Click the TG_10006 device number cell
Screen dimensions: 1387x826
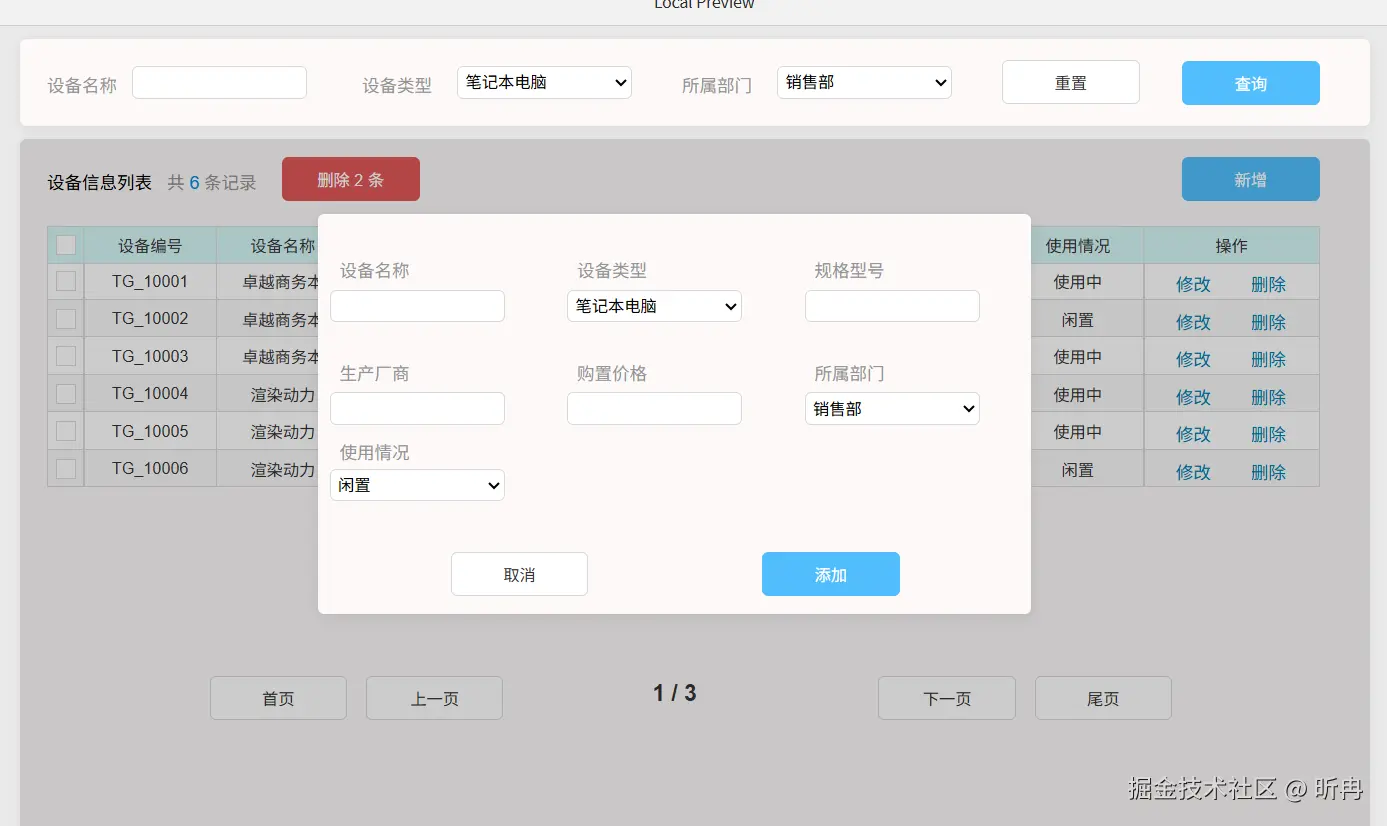150,469
